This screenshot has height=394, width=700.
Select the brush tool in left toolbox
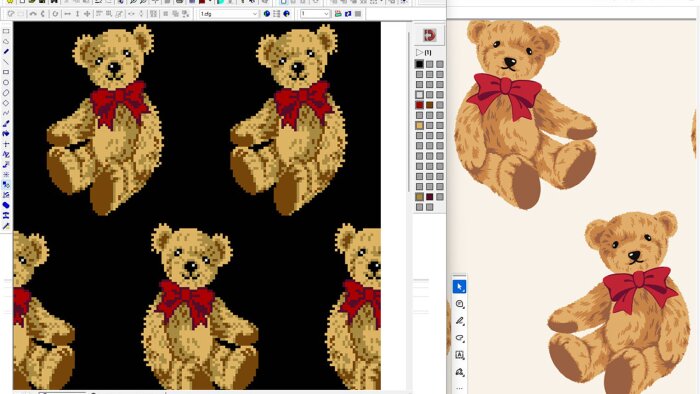click(6, 124)
